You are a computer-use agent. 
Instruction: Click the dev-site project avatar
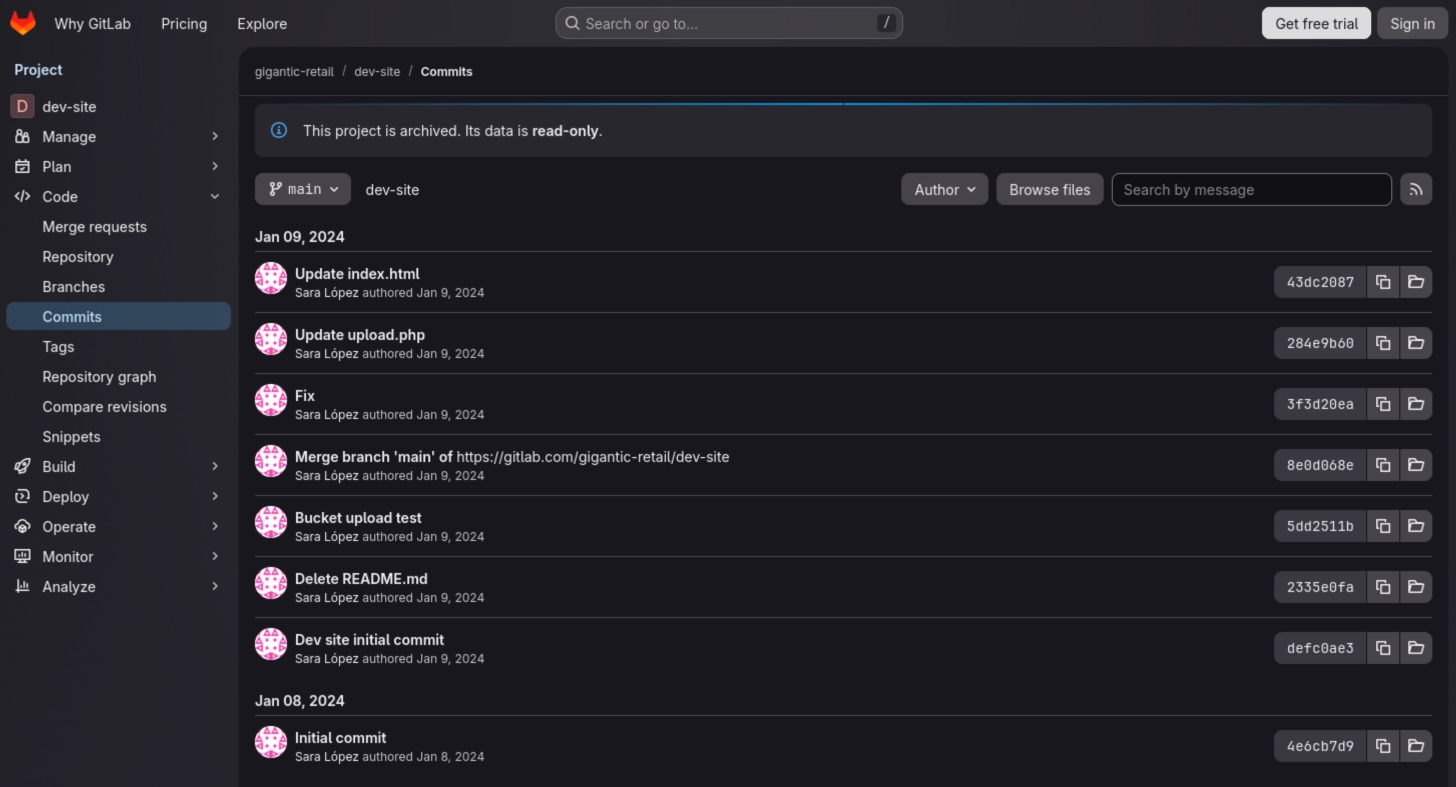click(x=21, y=106)
